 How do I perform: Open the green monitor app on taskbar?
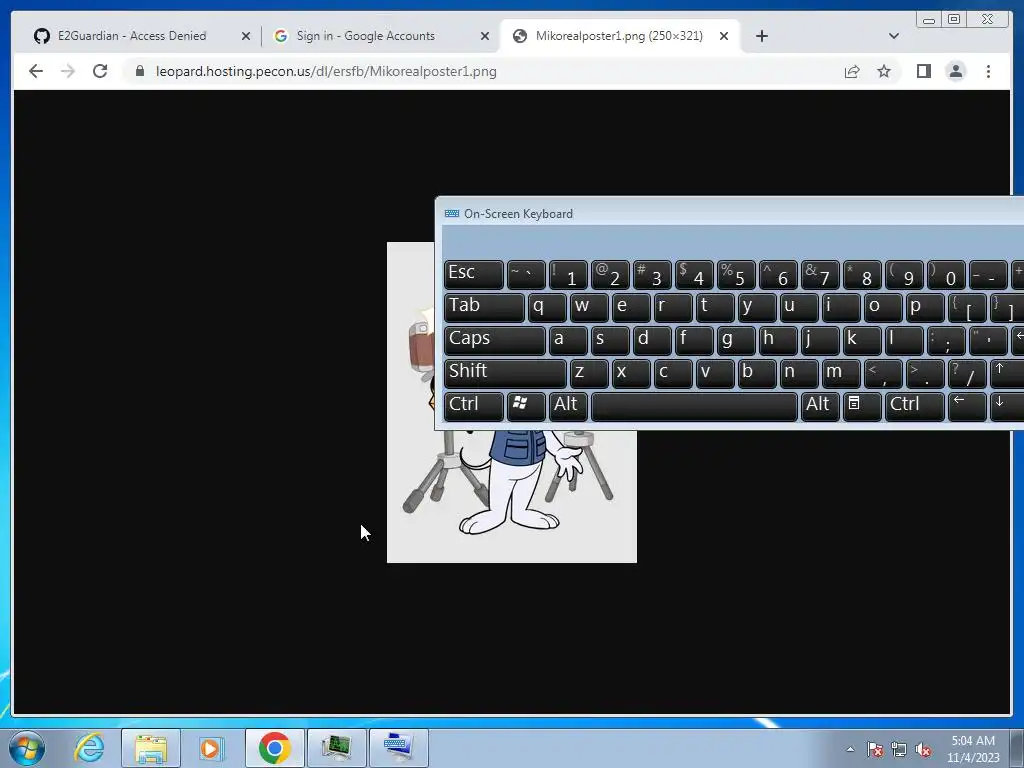click(336, 748)
